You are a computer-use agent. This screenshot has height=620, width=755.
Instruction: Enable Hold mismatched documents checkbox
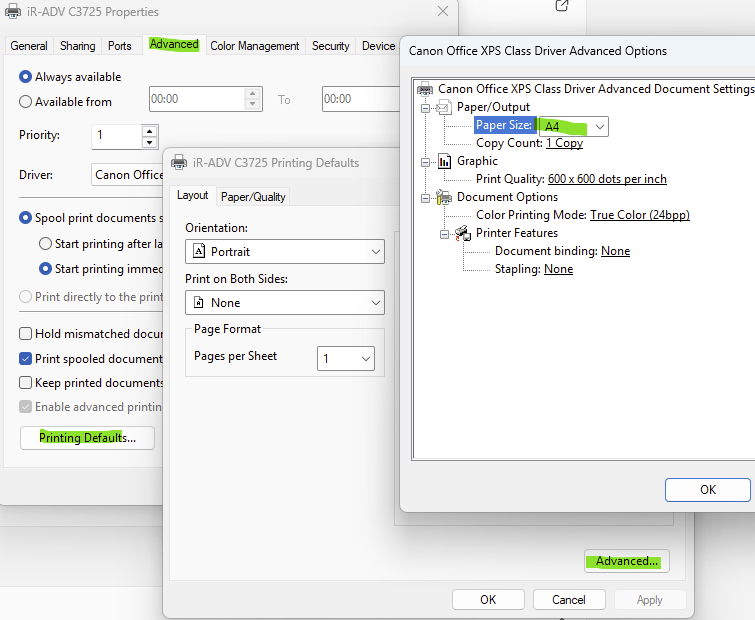click(x=25, y=334)
